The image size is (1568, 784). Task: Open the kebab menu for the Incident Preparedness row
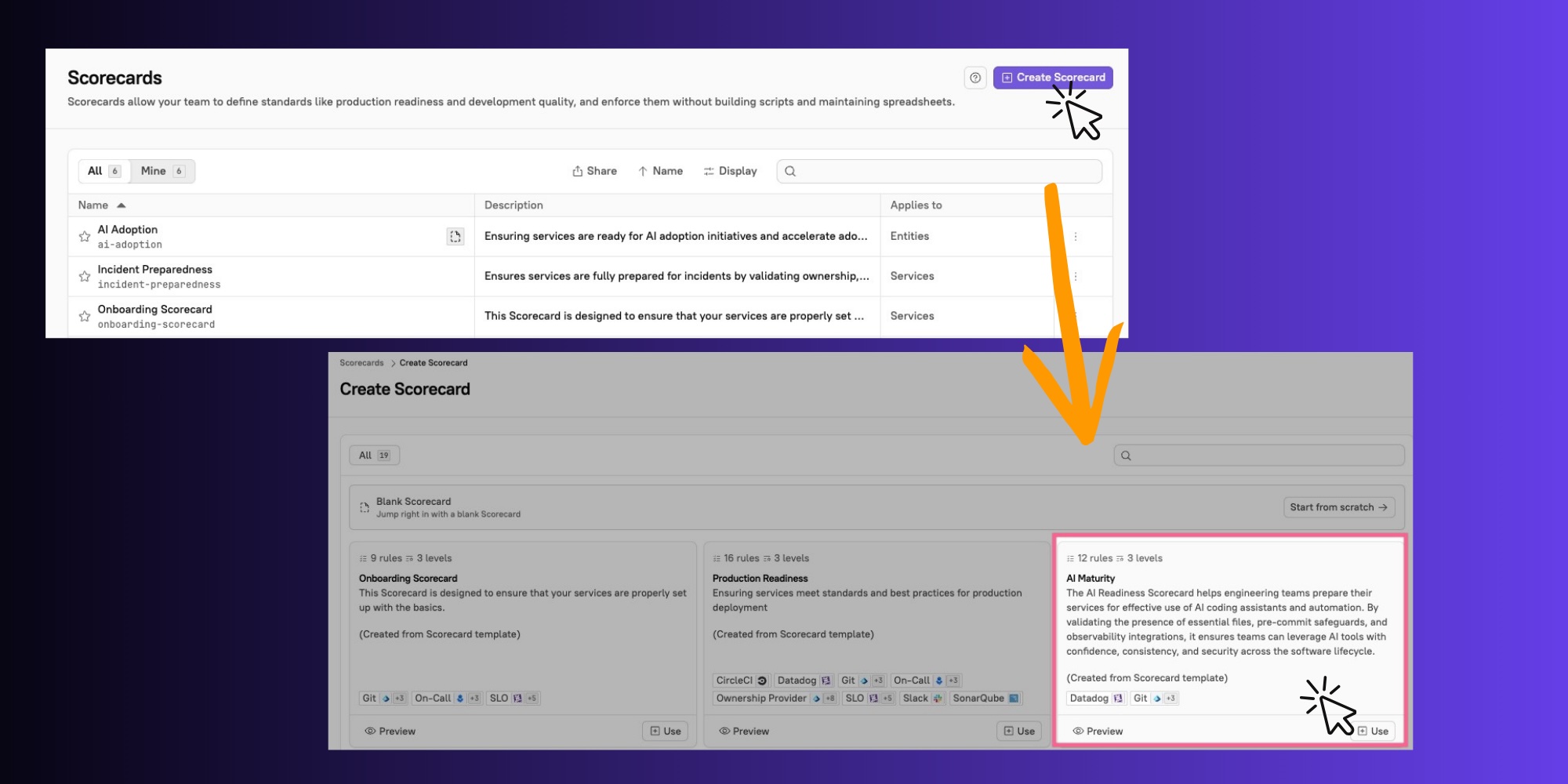click(1076, 277)
